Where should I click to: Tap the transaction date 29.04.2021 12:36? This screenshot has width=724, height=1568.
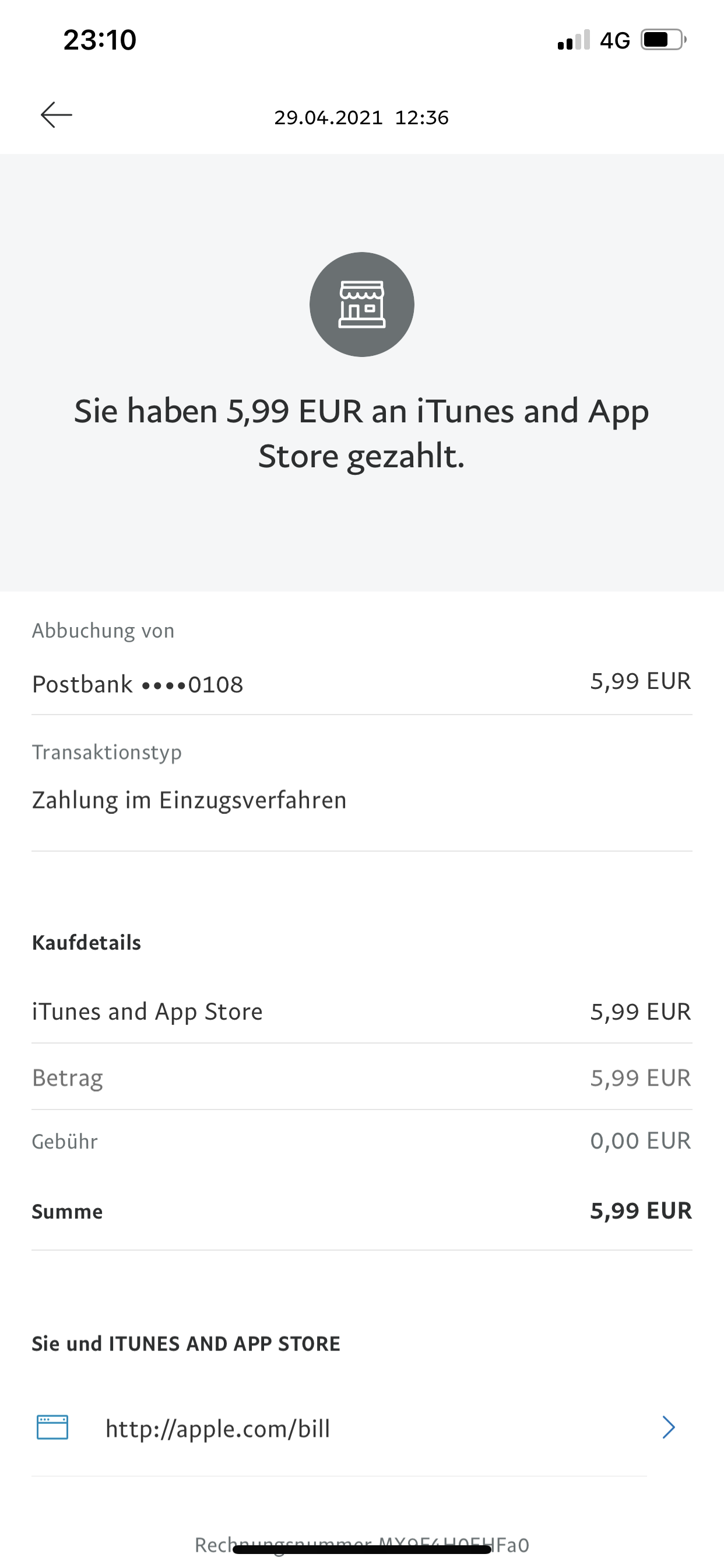[361, 117]
